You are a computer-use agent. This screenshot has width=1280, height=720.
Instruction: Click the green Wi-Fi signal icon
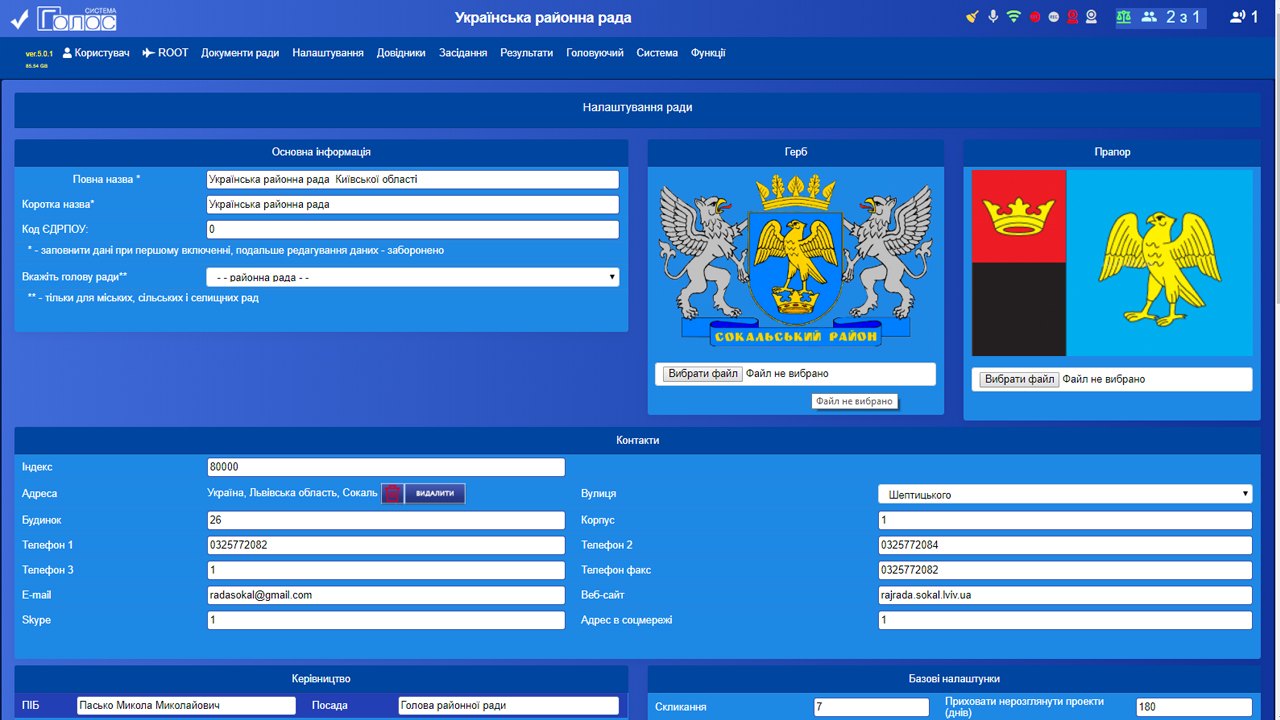point(1013,17)
